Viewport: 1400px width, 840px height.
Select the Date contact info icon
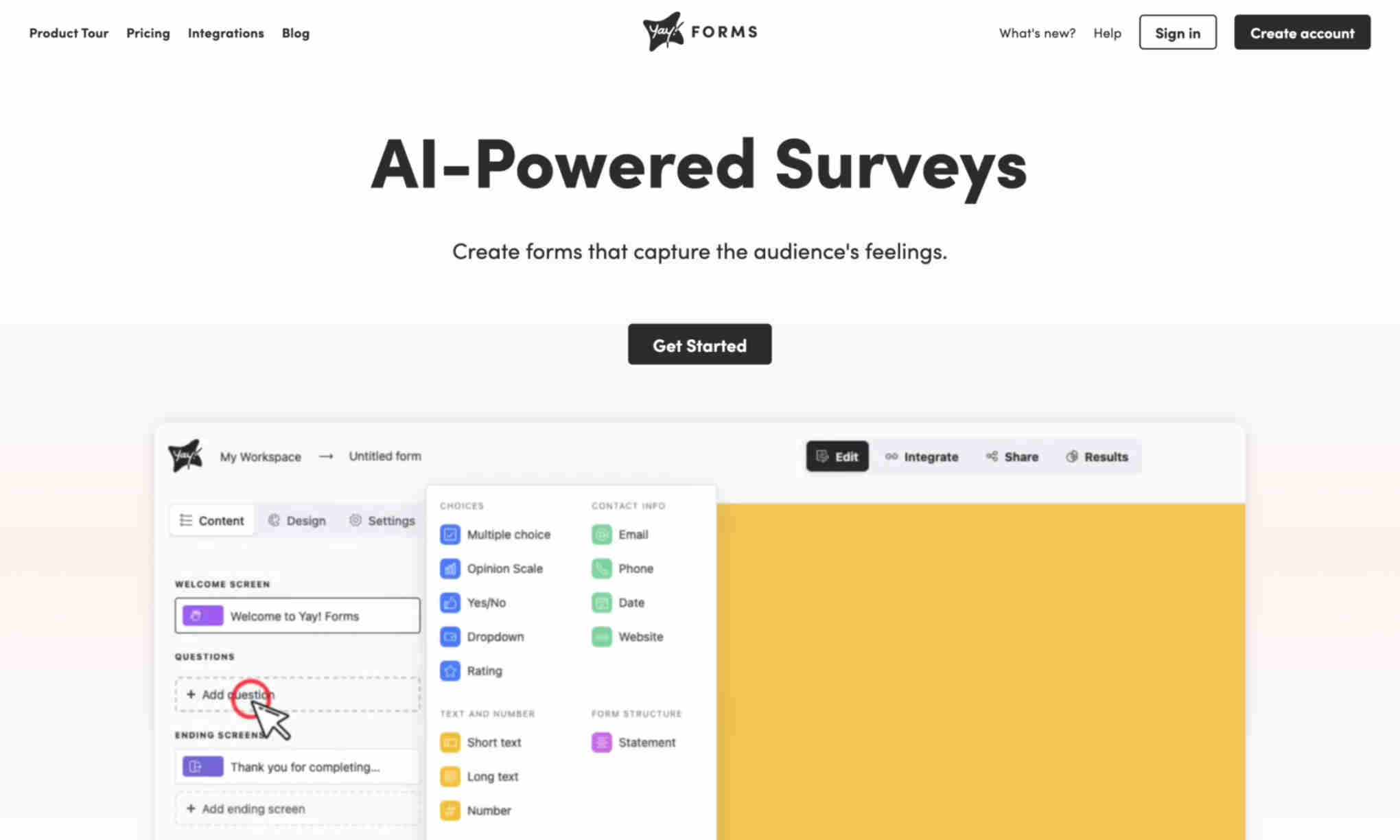click(x=602, y=602)
